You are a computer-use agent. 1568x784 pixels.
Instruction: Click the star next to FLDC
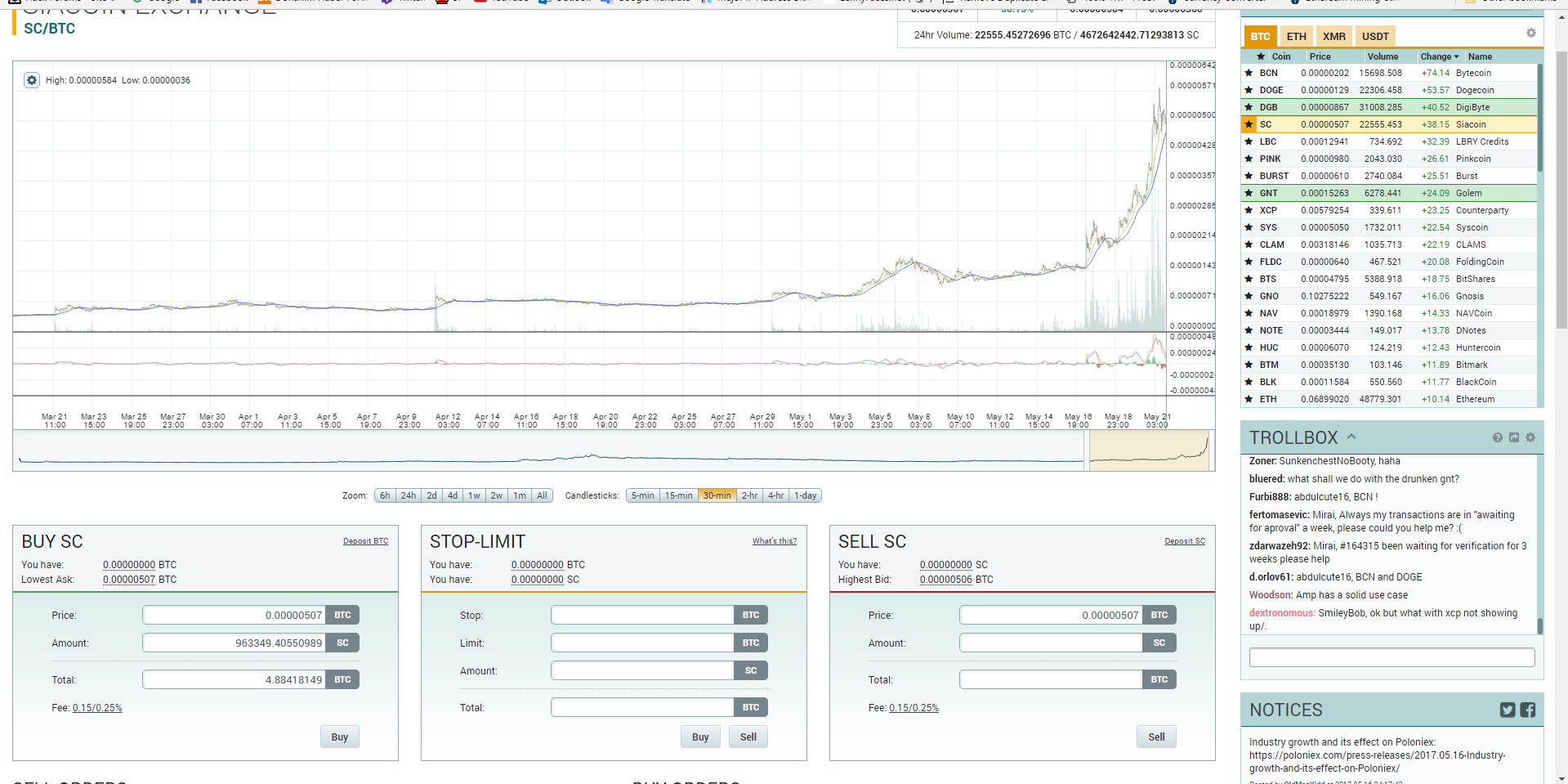(x=1249, y=262)
